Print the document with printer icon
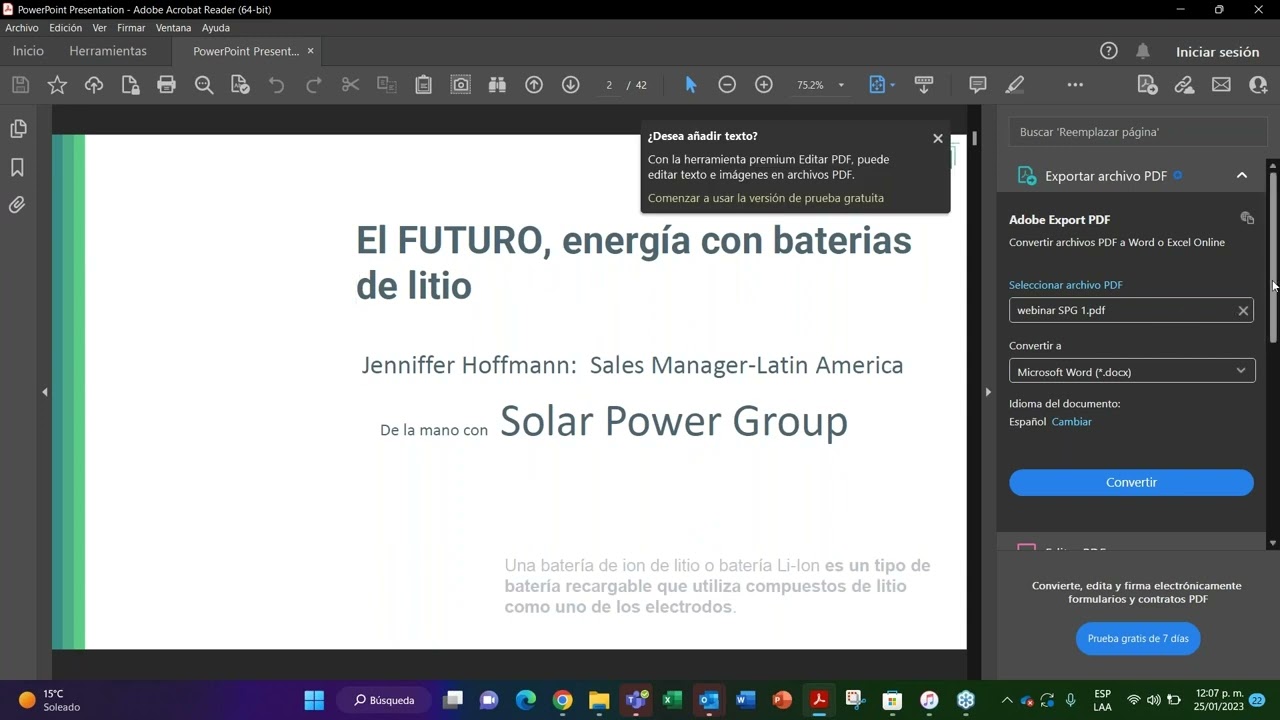This screenshot has height=720, width=1280. (167, 85)
